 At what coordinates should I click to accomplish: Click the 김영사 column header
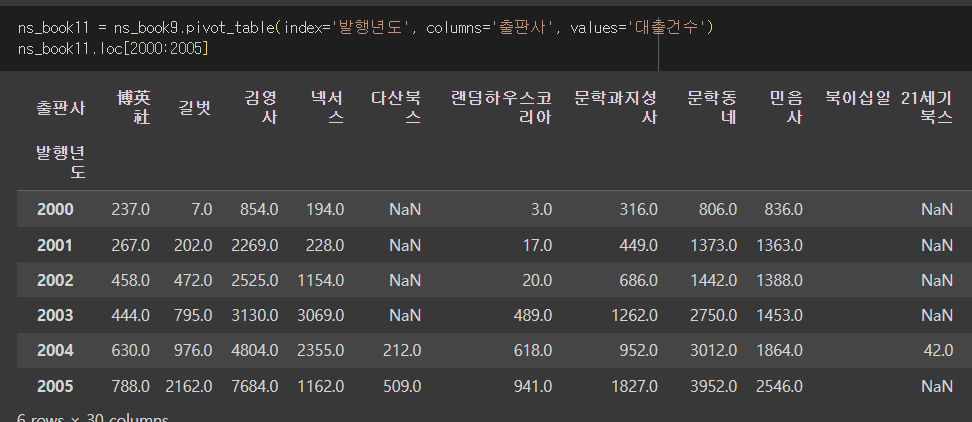pos(261,107)
